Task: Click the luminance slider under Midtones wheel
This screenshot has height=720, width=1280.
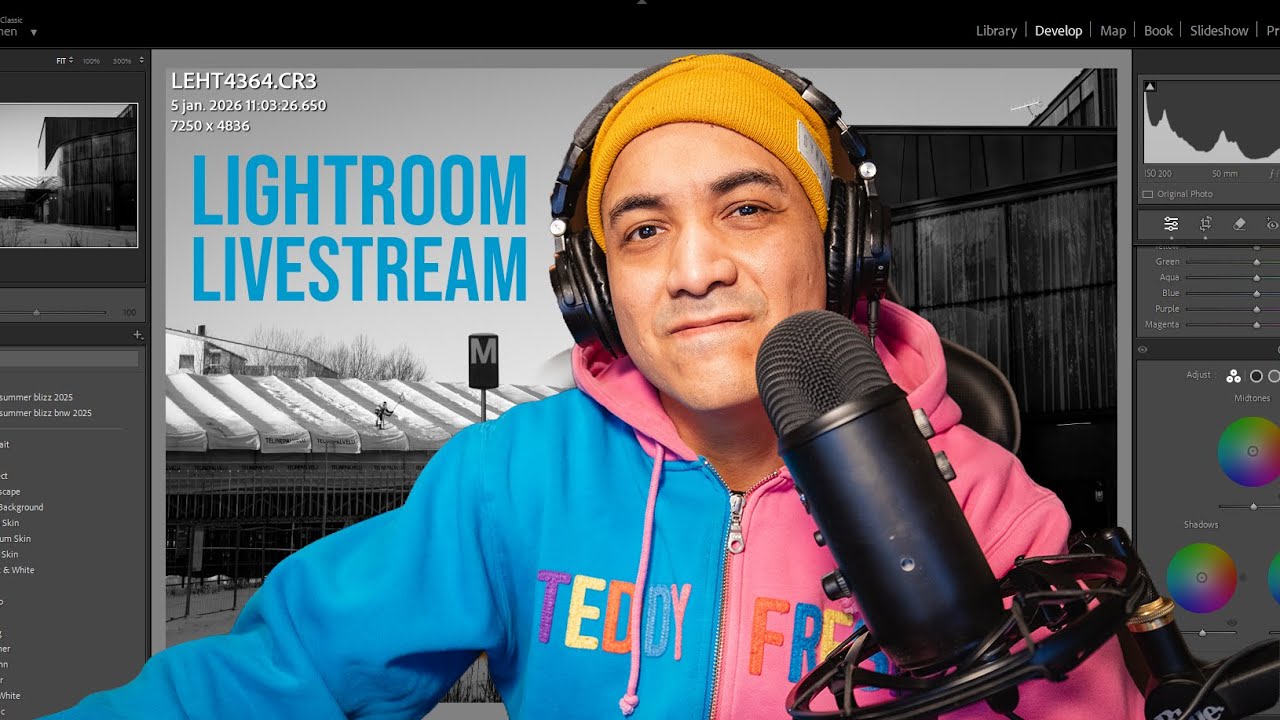Action: (1253, 507)
